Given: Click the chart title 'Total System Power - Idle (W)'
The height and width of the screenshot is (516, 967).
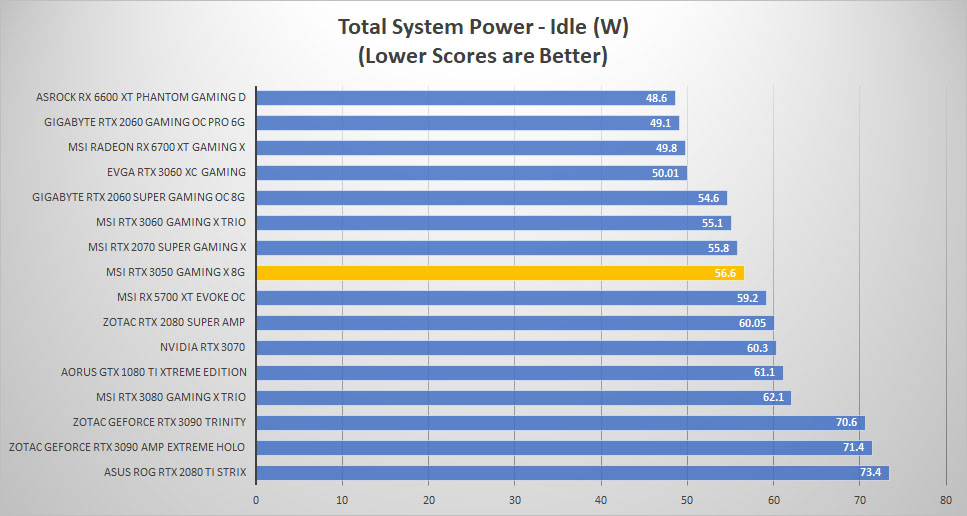Looking at the screenshot, I should [x=483, y=27].
